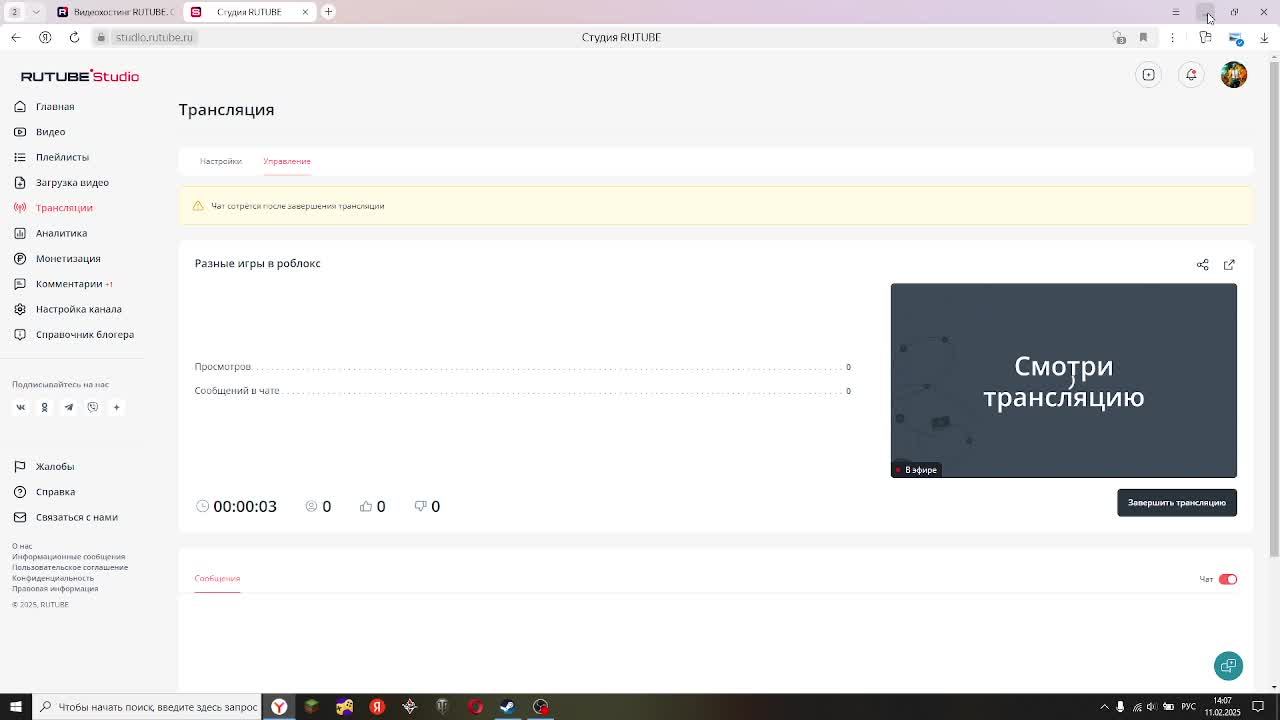Open the Dzen plus social icon
This screenshot has height=720, width=1280.
coord(116,407)
